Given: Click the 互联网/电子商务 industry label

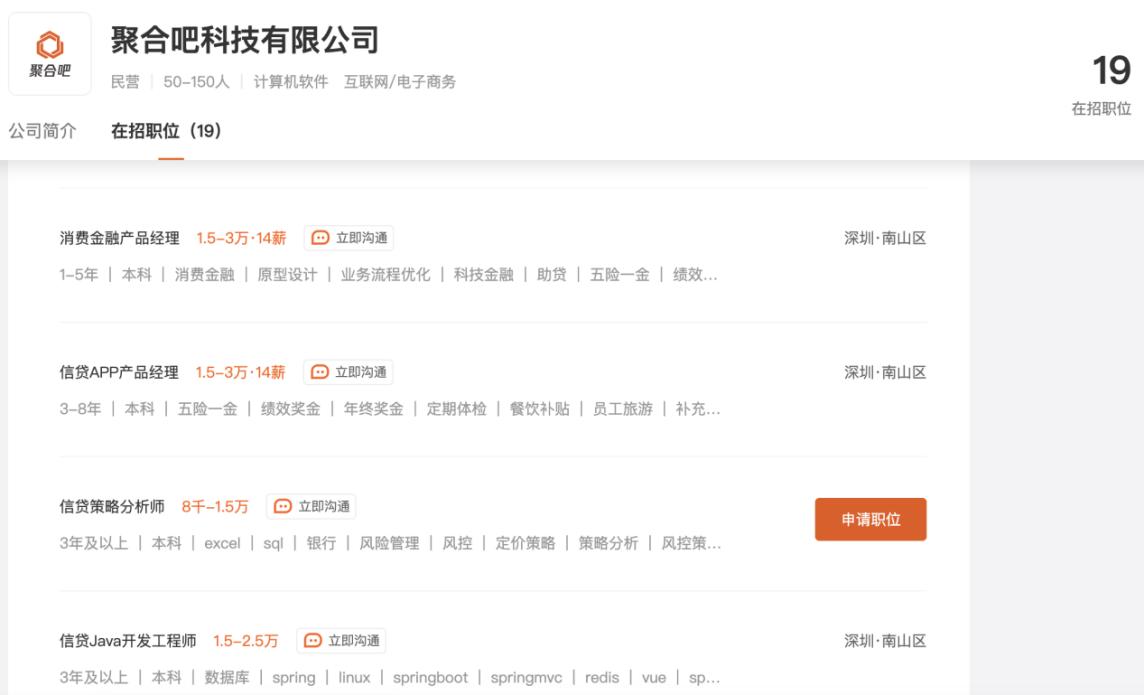Looking at the screenshot, I should pyautogui.click(x=400, y=82).
